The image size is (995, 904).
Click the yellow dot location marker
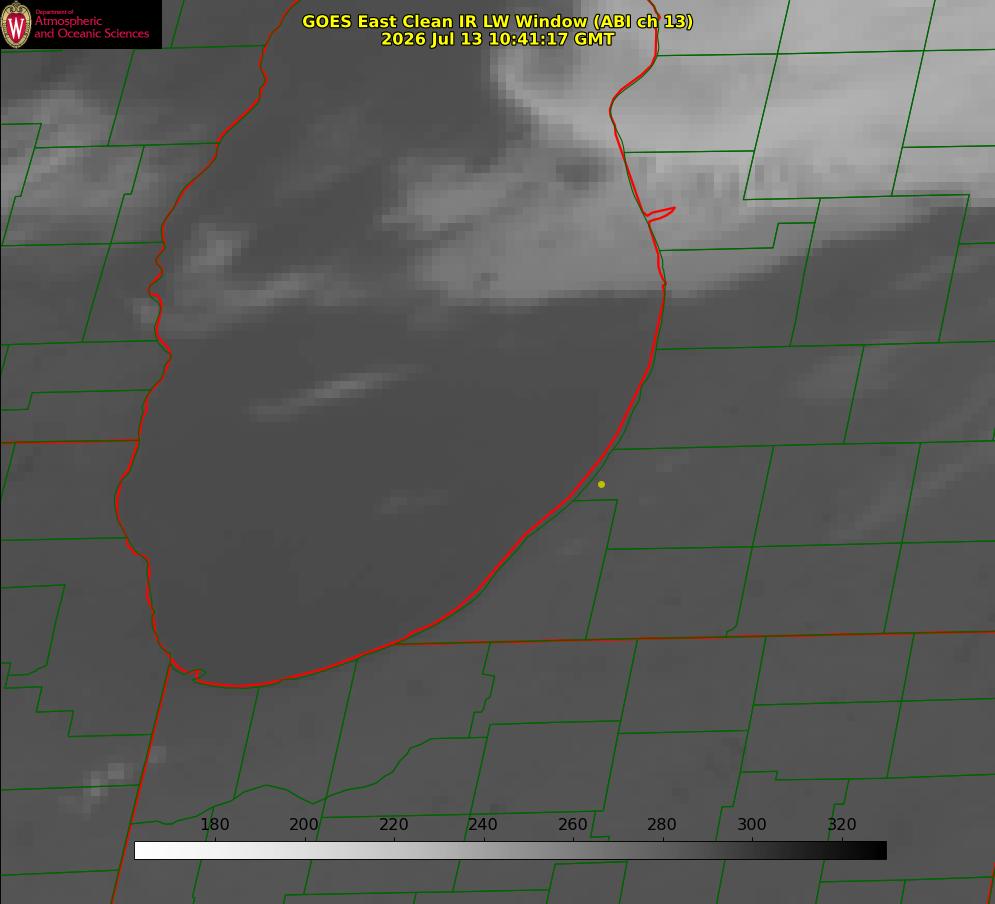click(602, 484)
